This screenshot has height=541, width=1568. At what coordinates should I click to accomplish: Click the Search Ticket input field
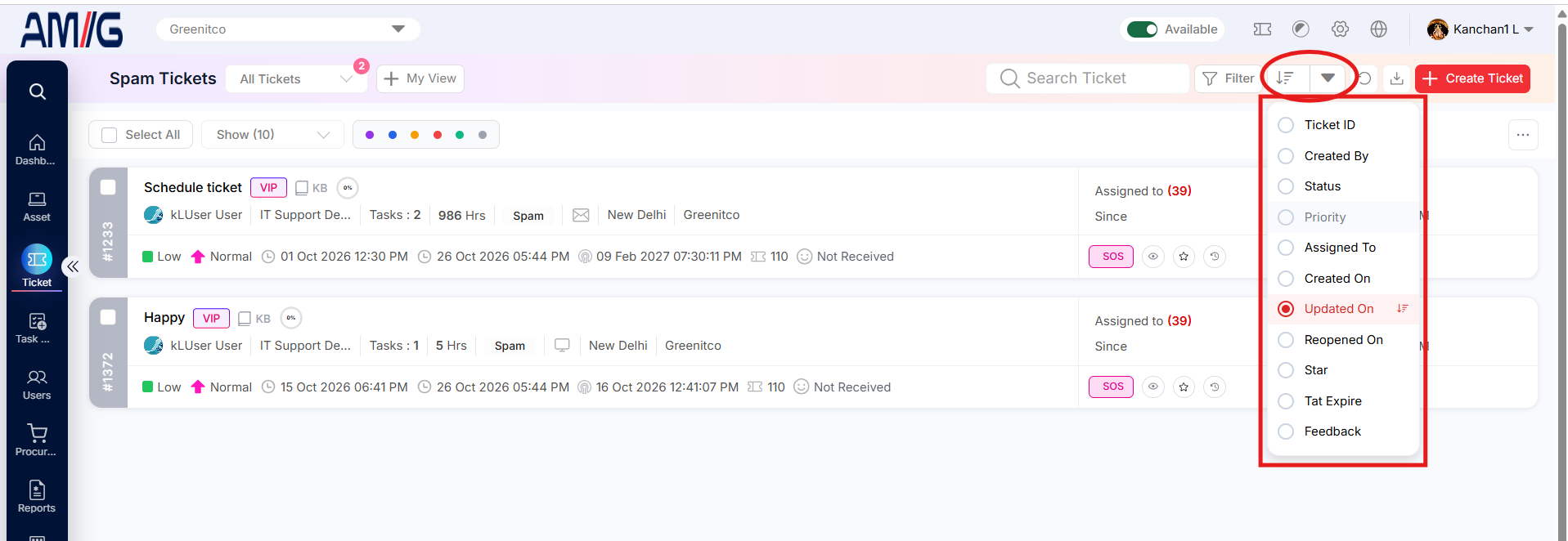tap(1088, 78)
